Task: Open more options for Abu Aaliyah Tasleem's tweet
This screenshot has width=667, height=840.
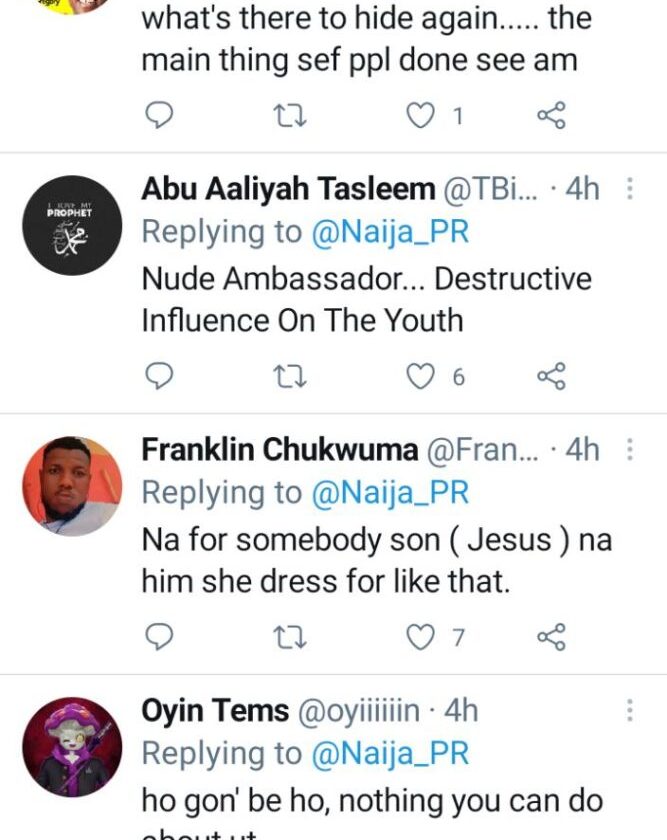Action: coord(630,189)
